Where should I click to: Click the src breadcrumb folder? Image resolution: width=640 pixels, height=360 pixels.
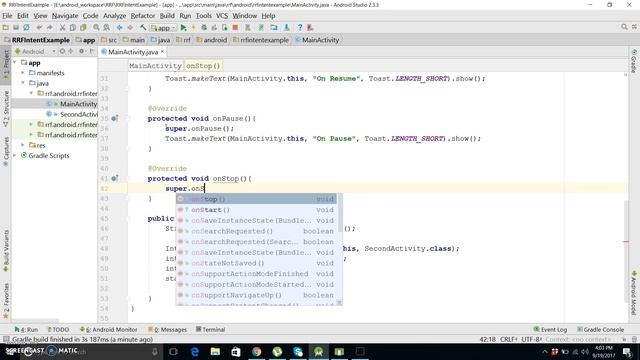coord(109,40)
